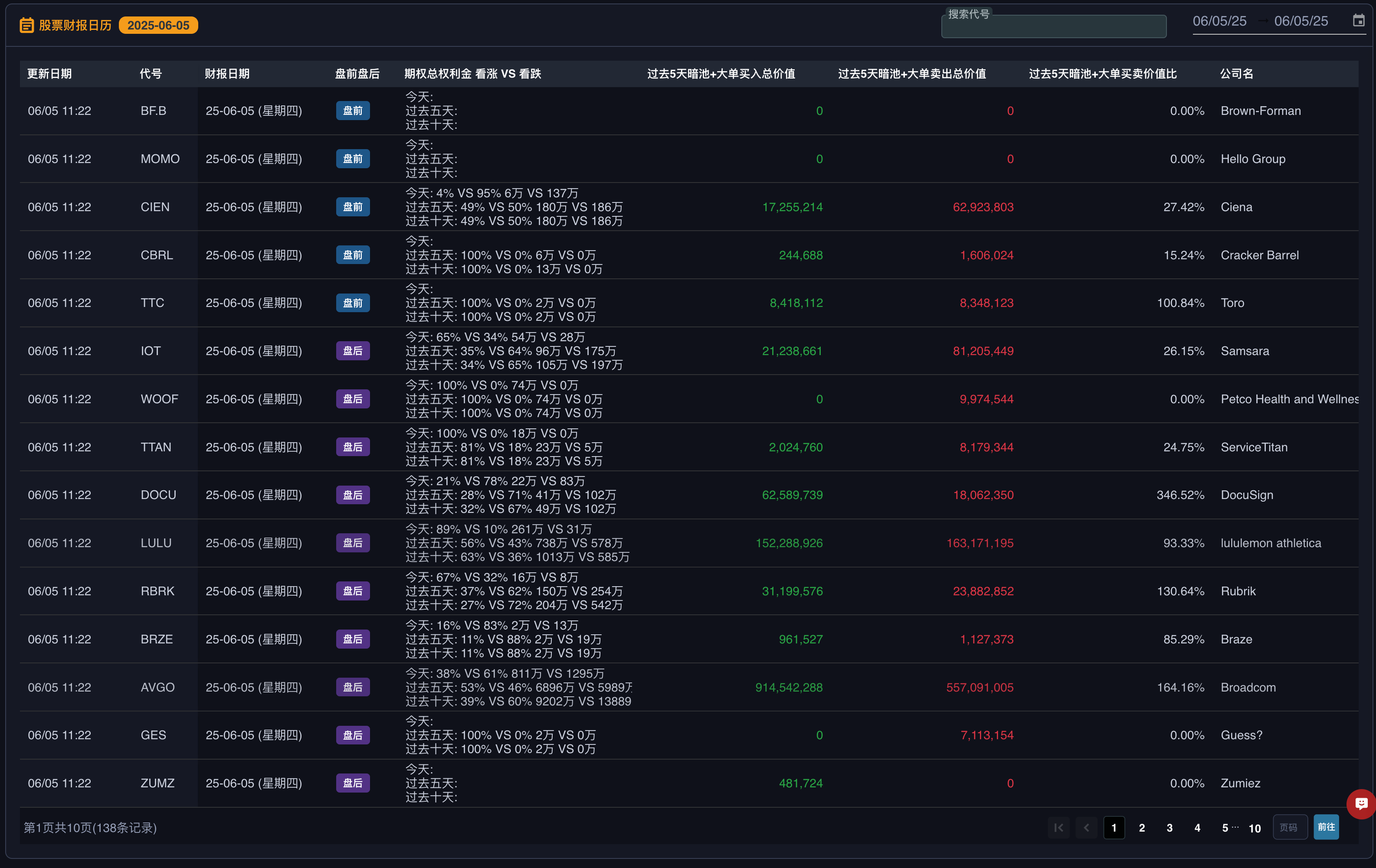Select page 4 in the pagination

tap(1197, 827)
